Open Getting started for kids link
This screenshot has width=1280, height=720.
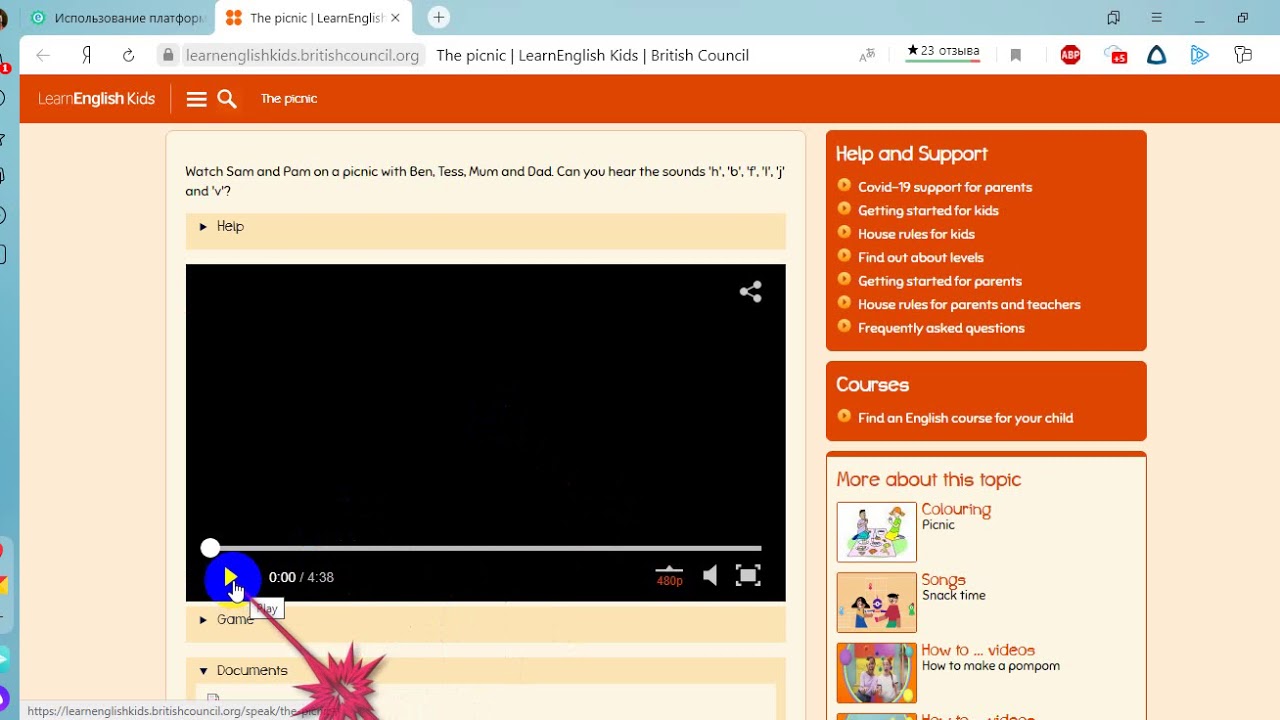[928, 211]
